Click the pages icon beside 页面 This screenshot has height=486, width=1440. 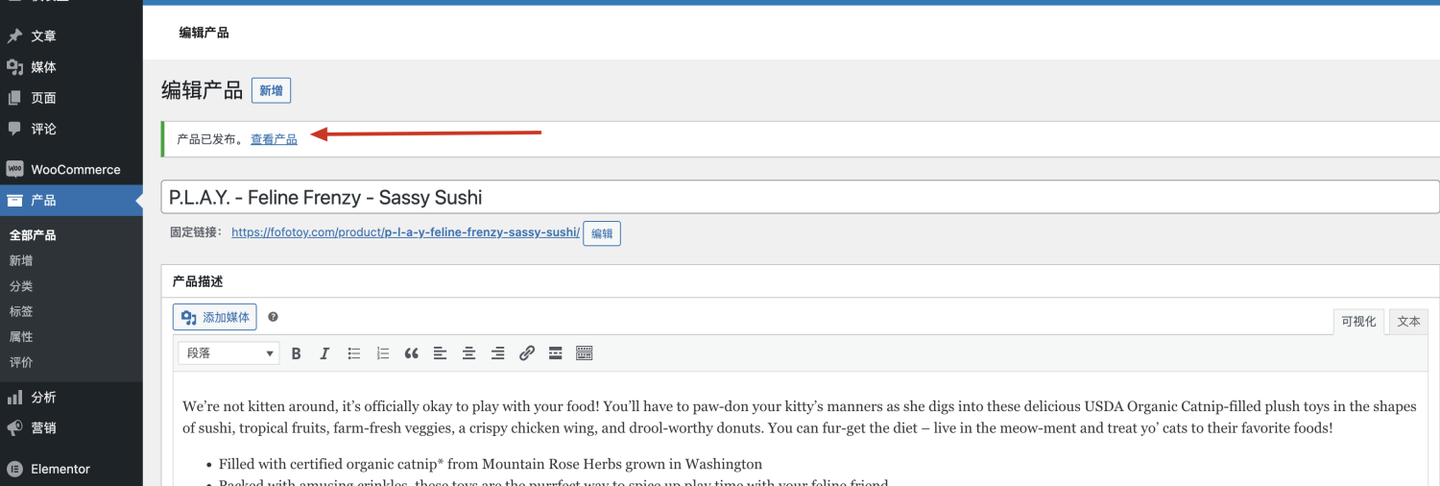15,98
